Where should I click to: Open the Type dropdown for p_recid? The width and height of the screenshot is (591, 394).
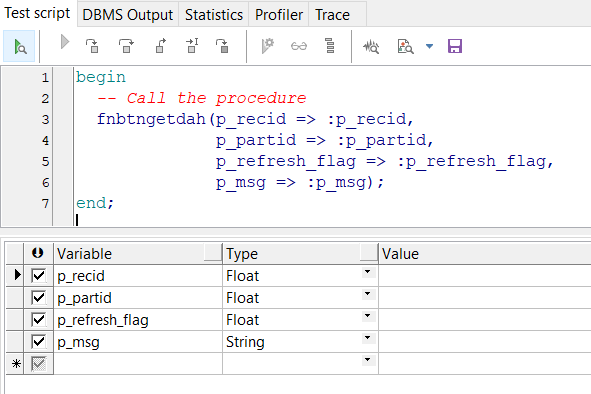coord(367,272)
